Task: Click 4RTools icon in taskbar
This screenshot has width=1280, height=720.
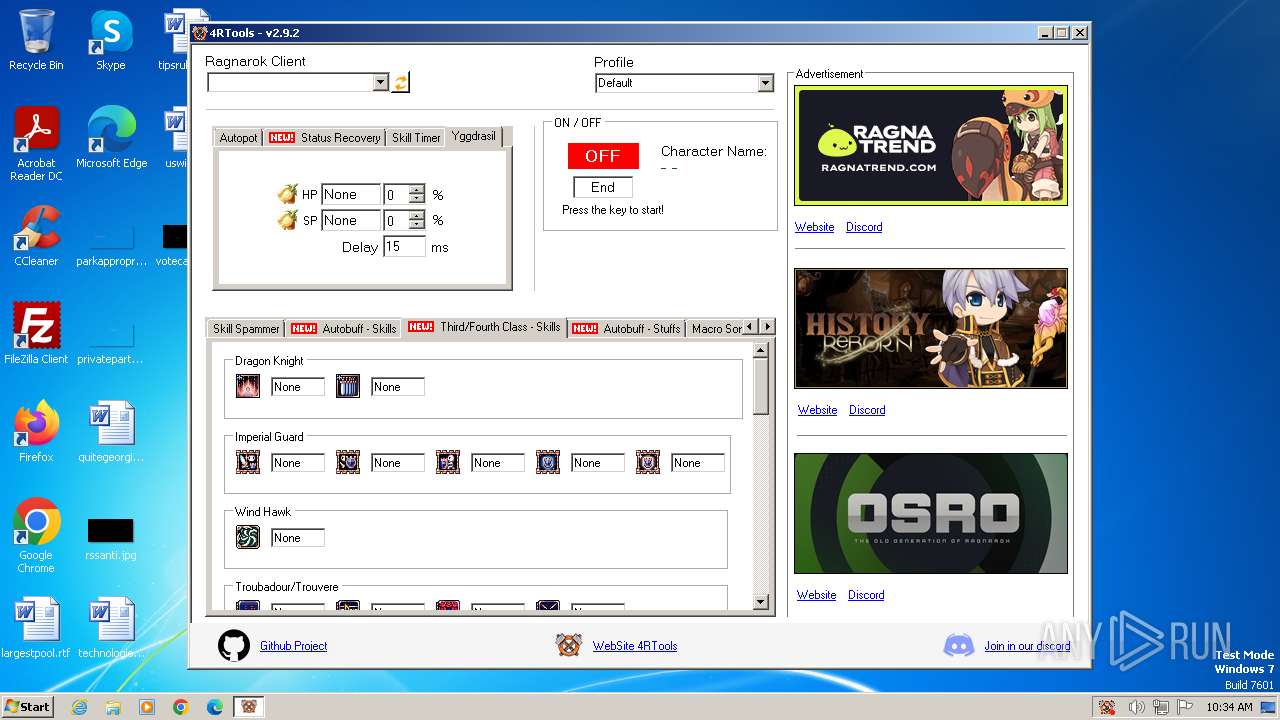Action: (x=248, y=707)
